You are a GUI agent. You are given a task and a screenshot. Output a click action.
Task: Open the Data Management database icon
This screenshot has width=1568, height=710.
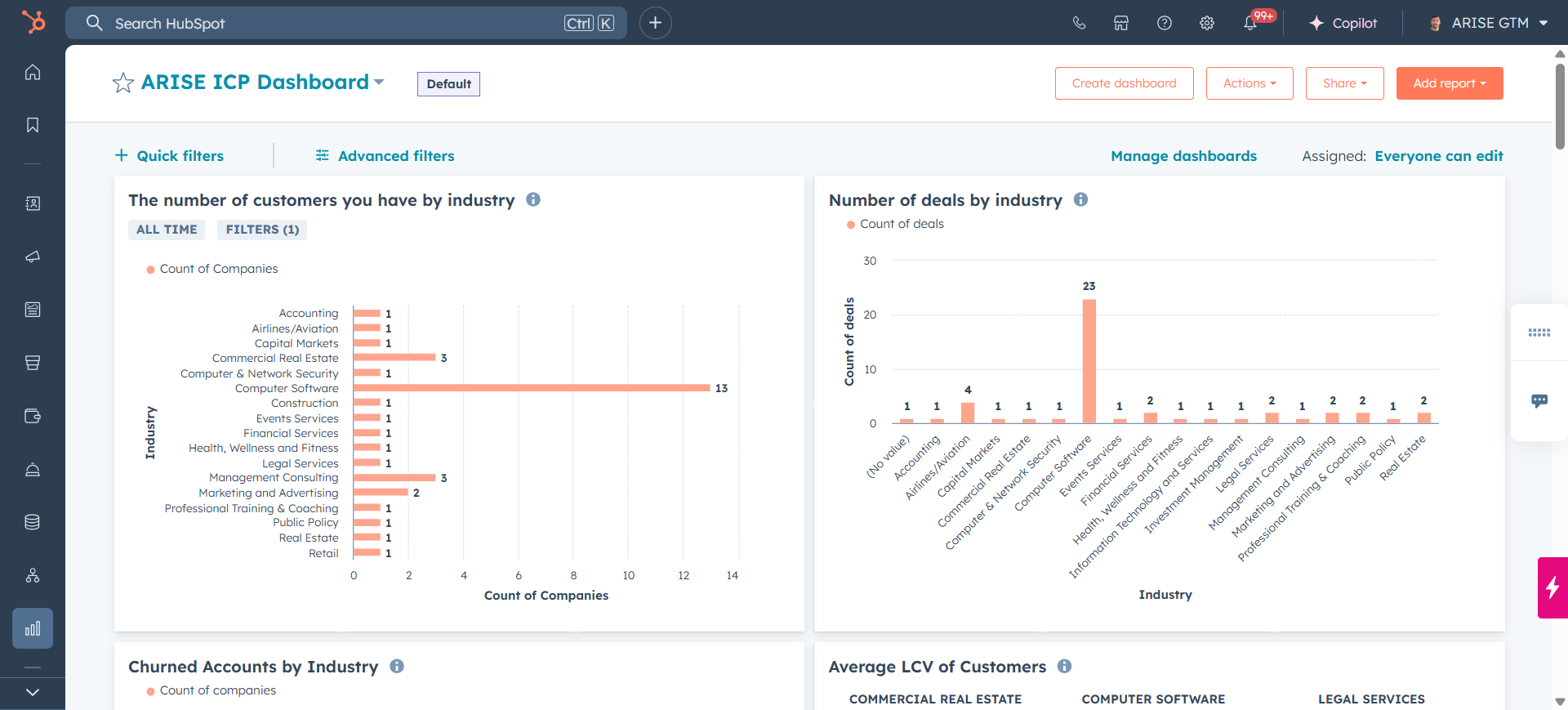[x=33, y=522]
